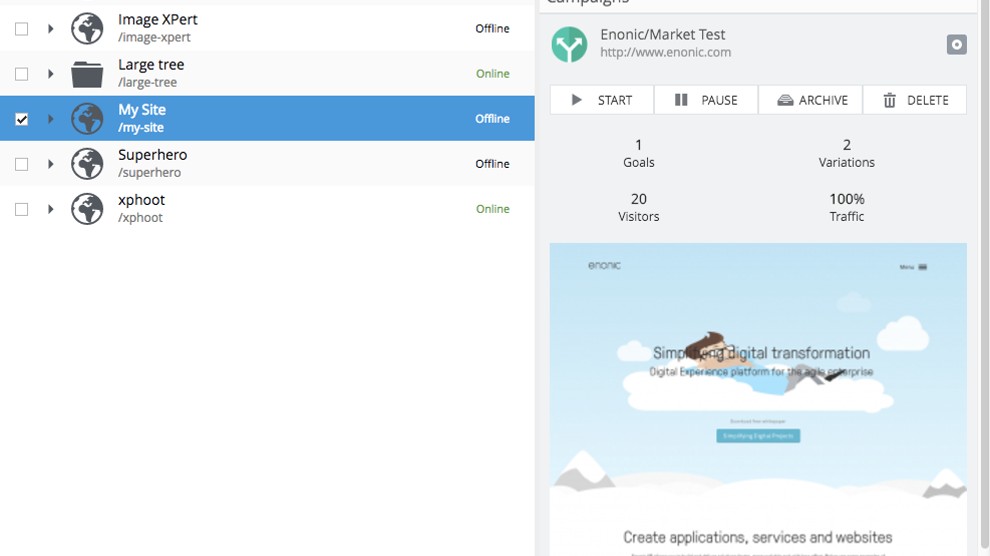Image resolution: width=990 pixels, height=556 pixels.
Task: Uncheck the My Site checkbox
Action: (21, 119)
